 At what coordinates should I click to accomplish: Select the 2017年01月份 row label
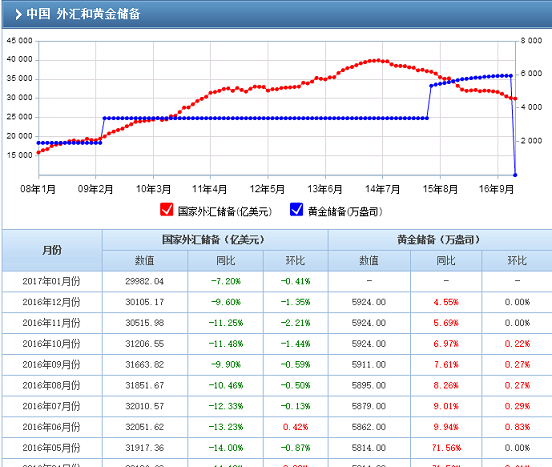click(51, 281)
